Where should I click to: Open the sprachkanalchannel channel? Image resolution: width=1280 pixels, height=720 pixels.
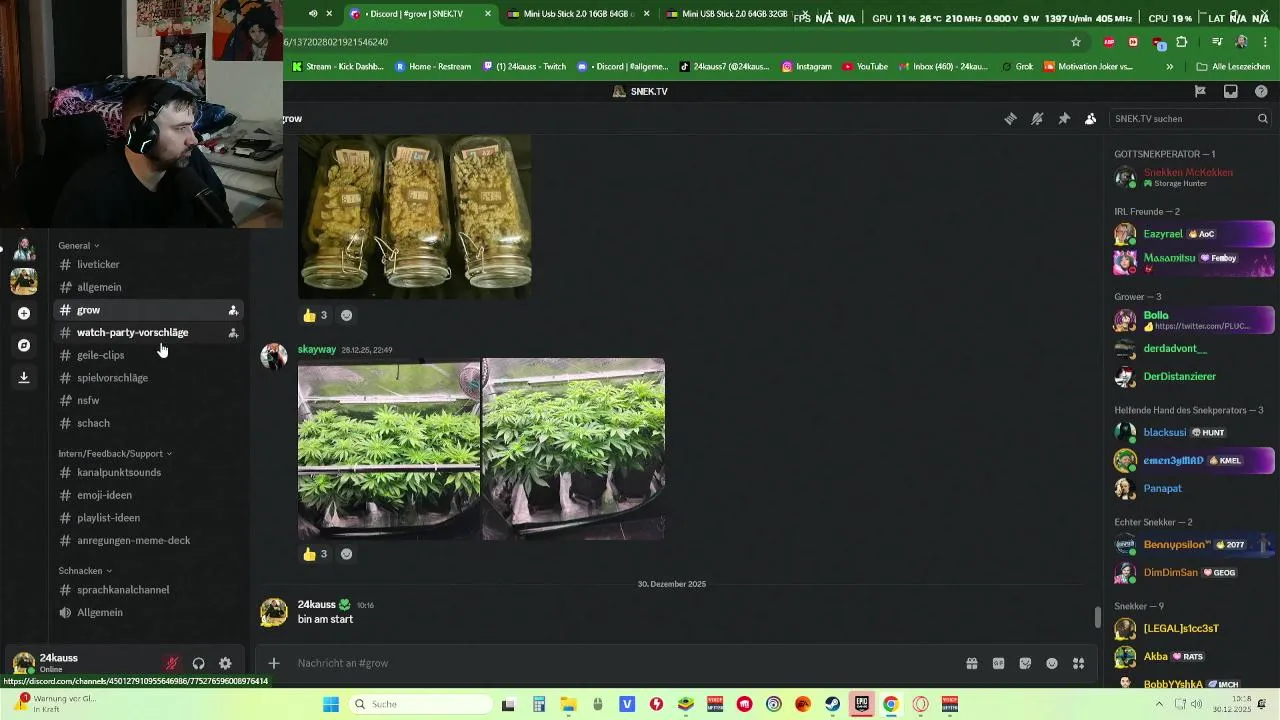(148, 590)
